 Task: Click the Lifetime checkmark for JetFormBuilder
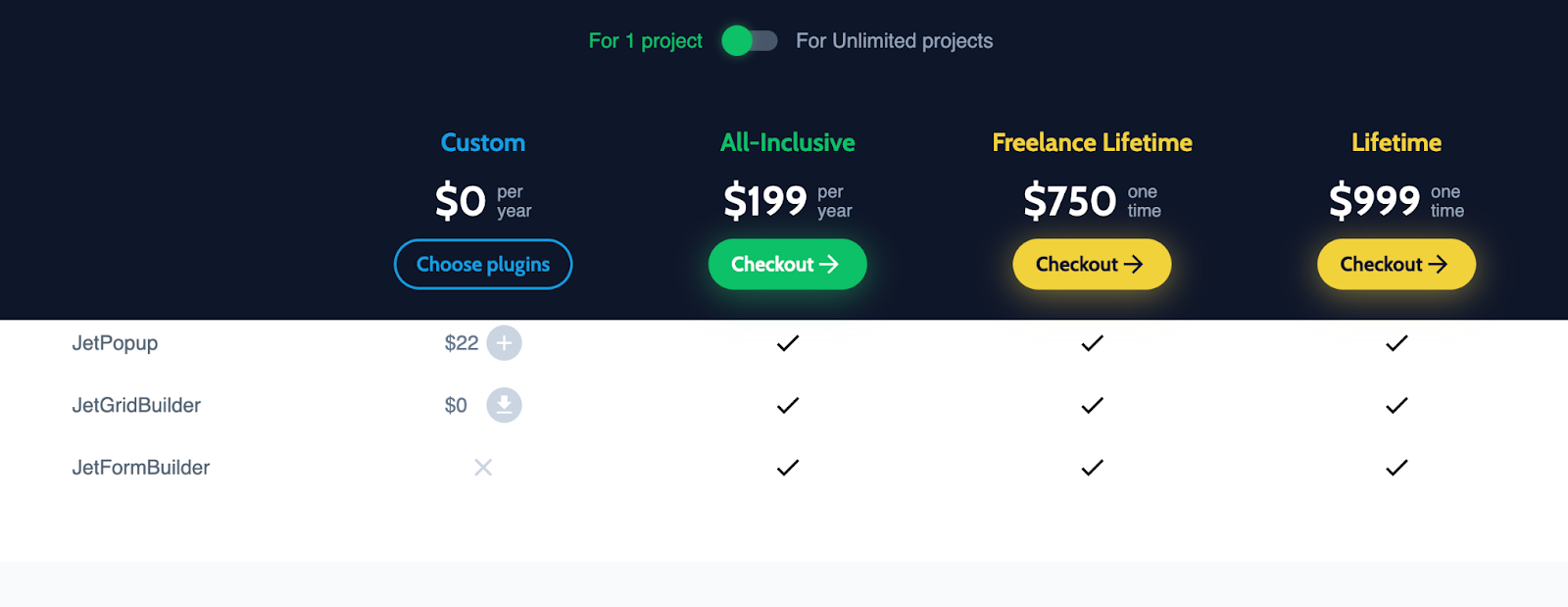[1396, 468]
